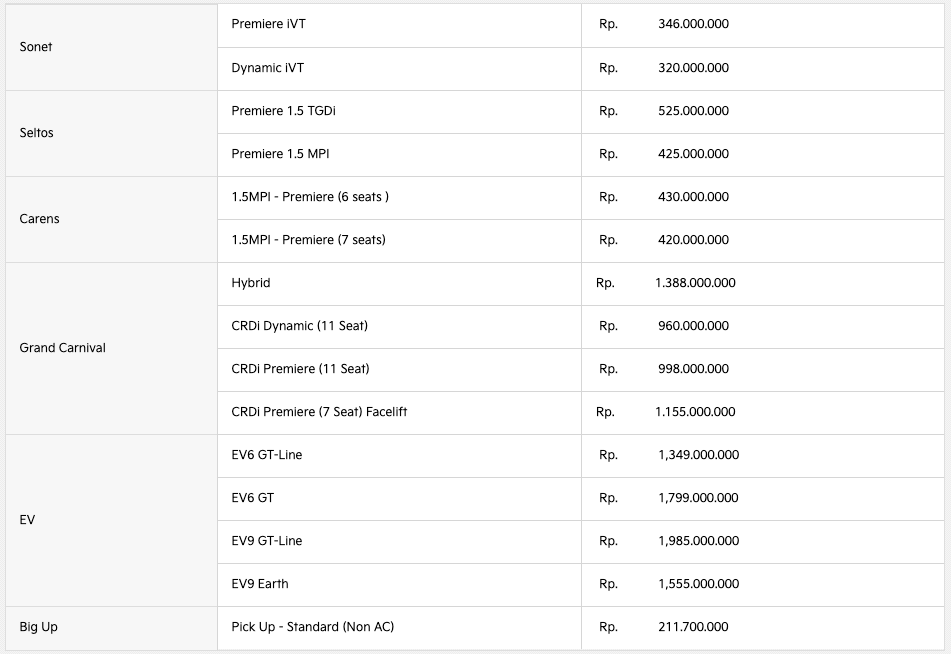Click the Carens model name
The height and width of the screenshot is (654, 951).
pos(40,219)
